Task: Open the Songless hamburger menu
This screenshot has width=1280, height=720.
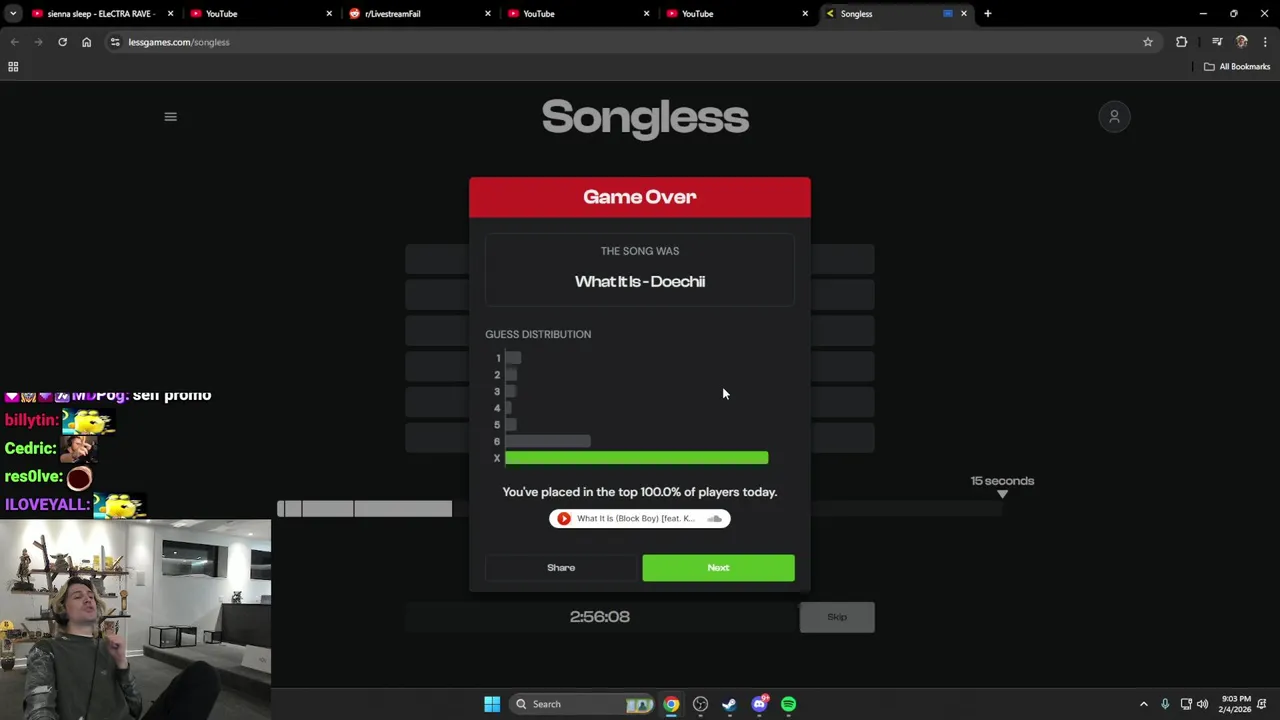Action: pos(170,117)
